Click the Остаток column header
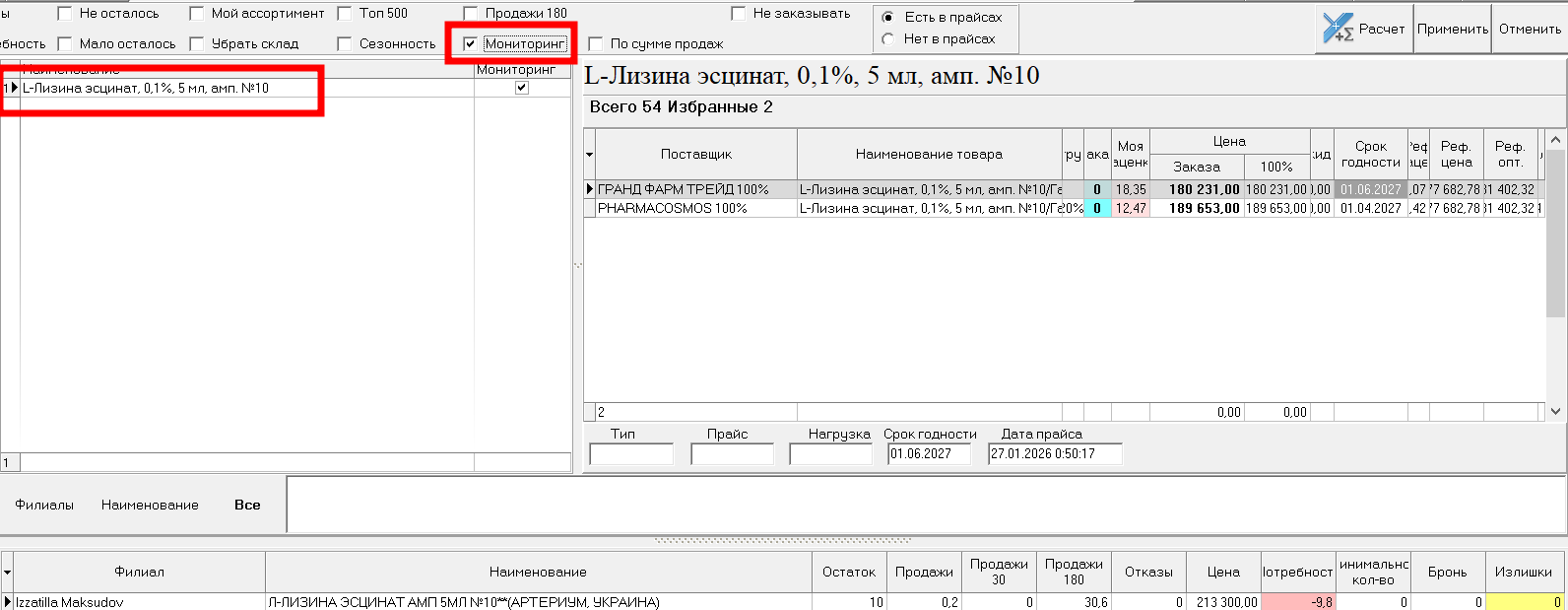This screenshot has height=610, width=1568. 849,573
